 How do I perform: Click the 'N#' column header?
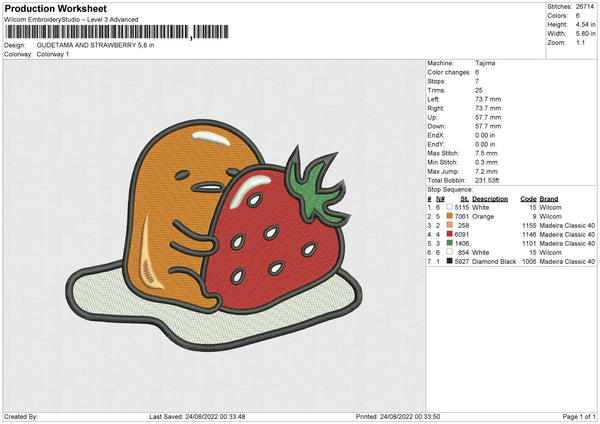[x=440, y=199]
